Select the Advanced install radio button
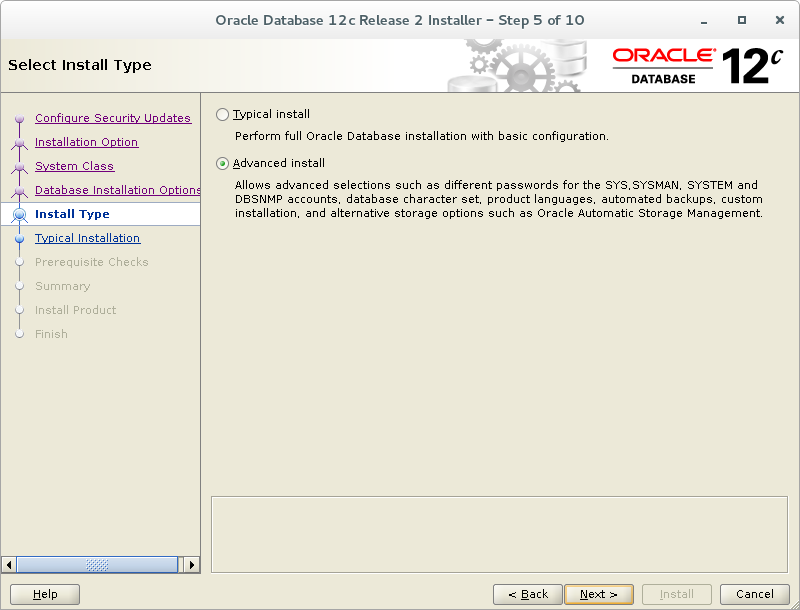The width and height of the screenshot is (800, 610). (222, 163)
